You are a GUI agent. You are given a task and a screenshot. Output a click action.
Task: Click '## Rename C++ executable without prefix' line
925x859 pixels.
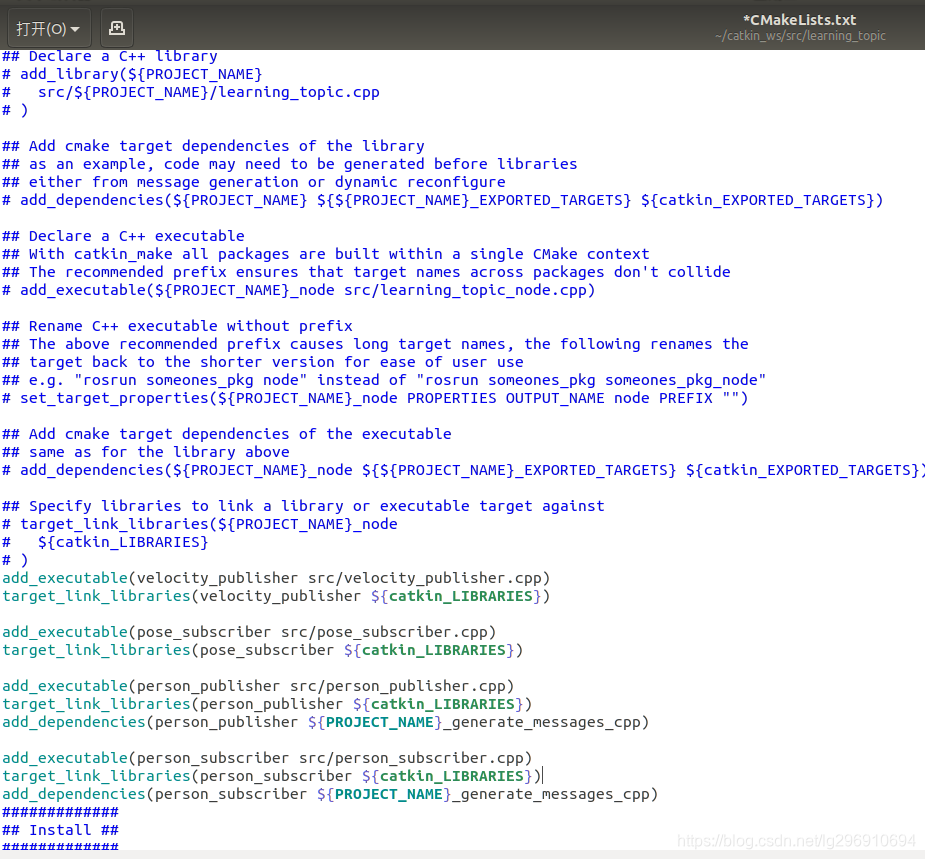tap(177, 326)
